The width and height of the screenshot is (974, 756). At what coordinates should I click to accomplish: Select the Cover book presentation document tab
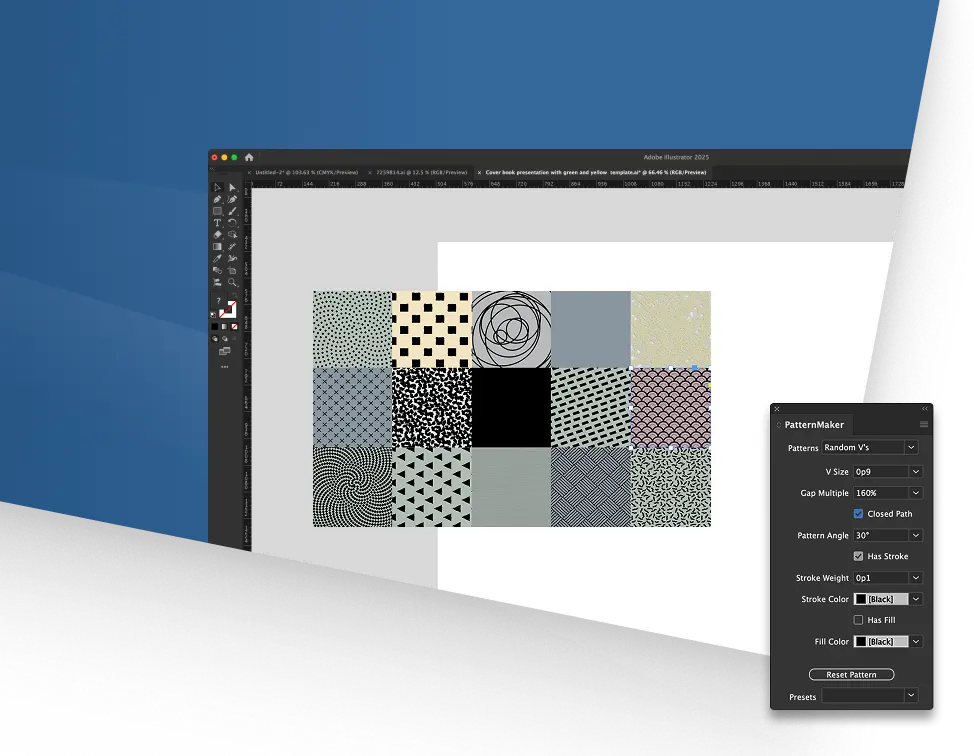tap(596, 172)
